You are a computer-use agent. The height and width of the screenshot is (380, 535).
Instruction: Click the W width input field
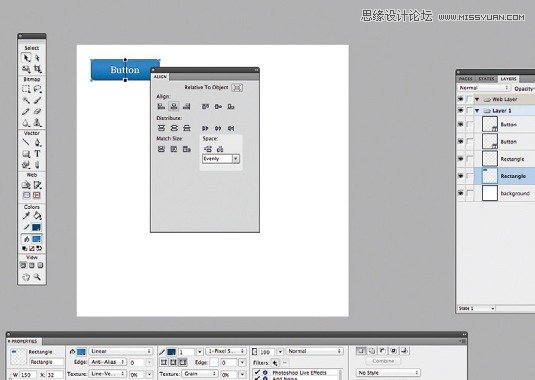28,375
